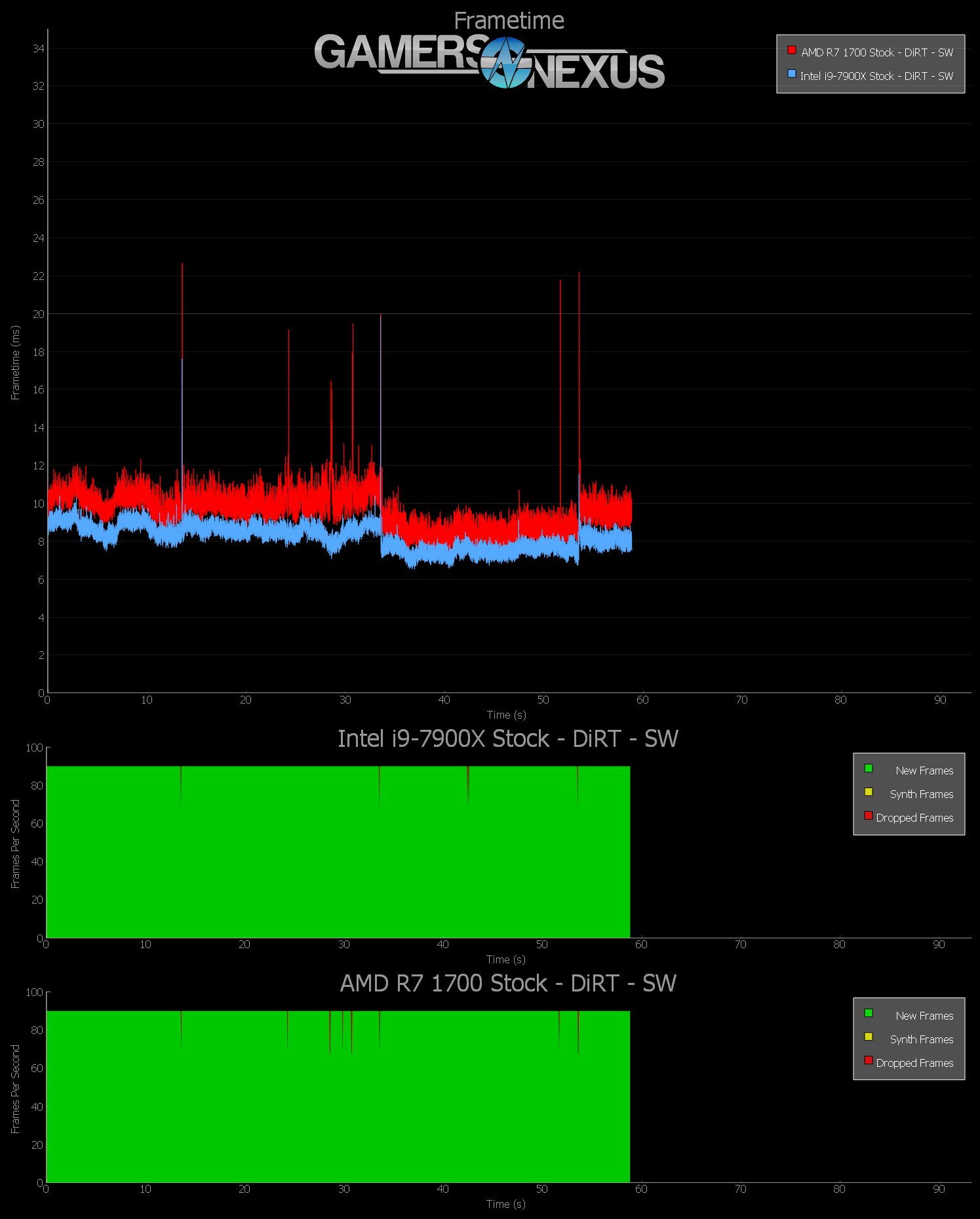Click the 'AMD R7 1700 Stock - DiRT - SW' legend label
Screen dimensions: 980x1219
(877, 52)
